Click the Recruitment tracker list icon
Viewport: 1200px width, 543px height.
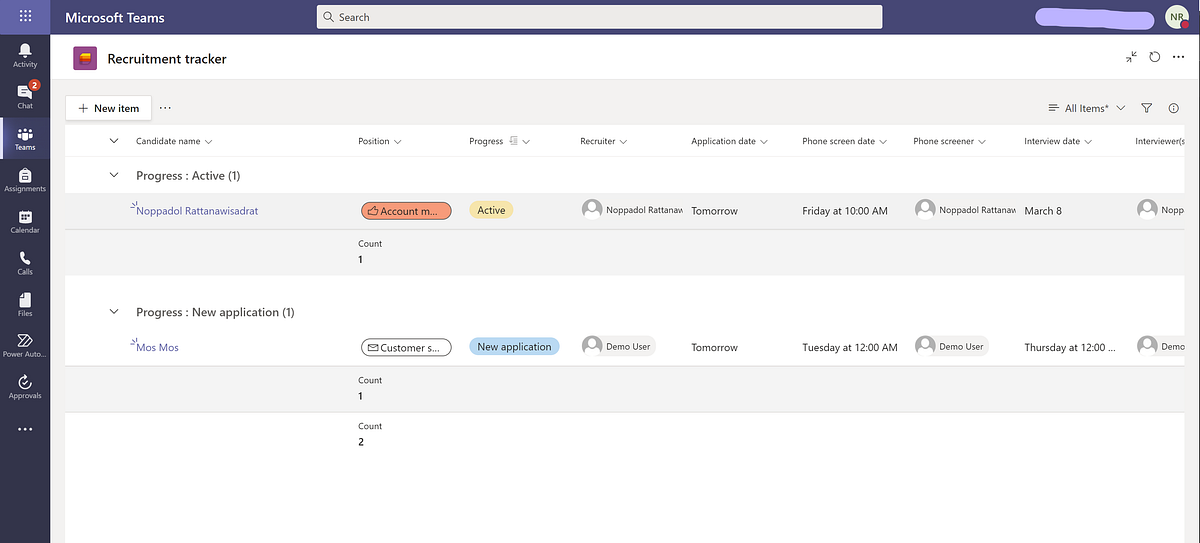click(85, 59)
